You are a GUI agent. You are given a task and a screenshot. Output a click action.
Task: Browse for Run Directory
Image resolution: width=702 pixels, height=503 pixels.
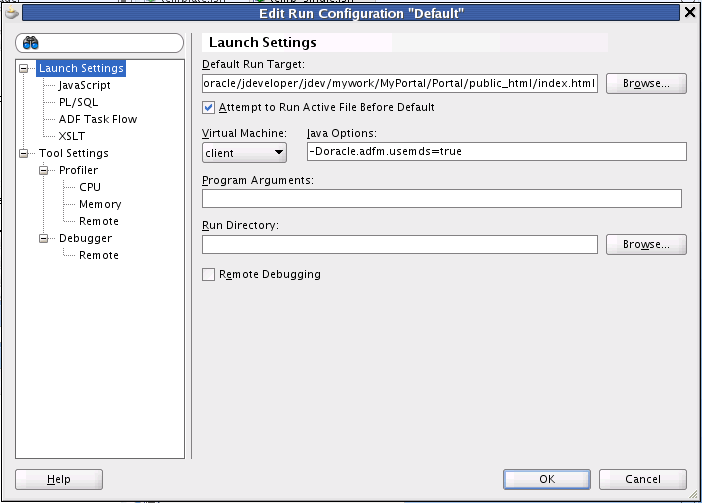(x=646, y=244)
